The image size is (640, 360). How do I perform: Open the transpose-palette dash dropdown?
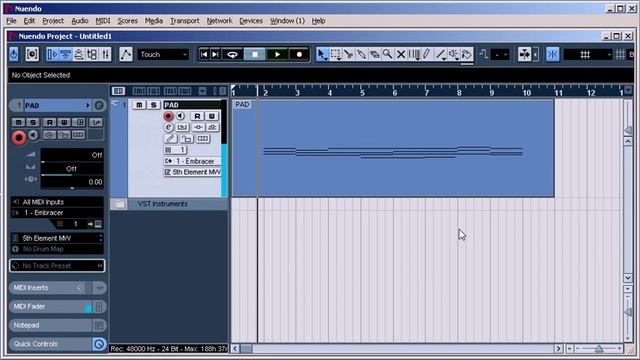tap(500, 54)
